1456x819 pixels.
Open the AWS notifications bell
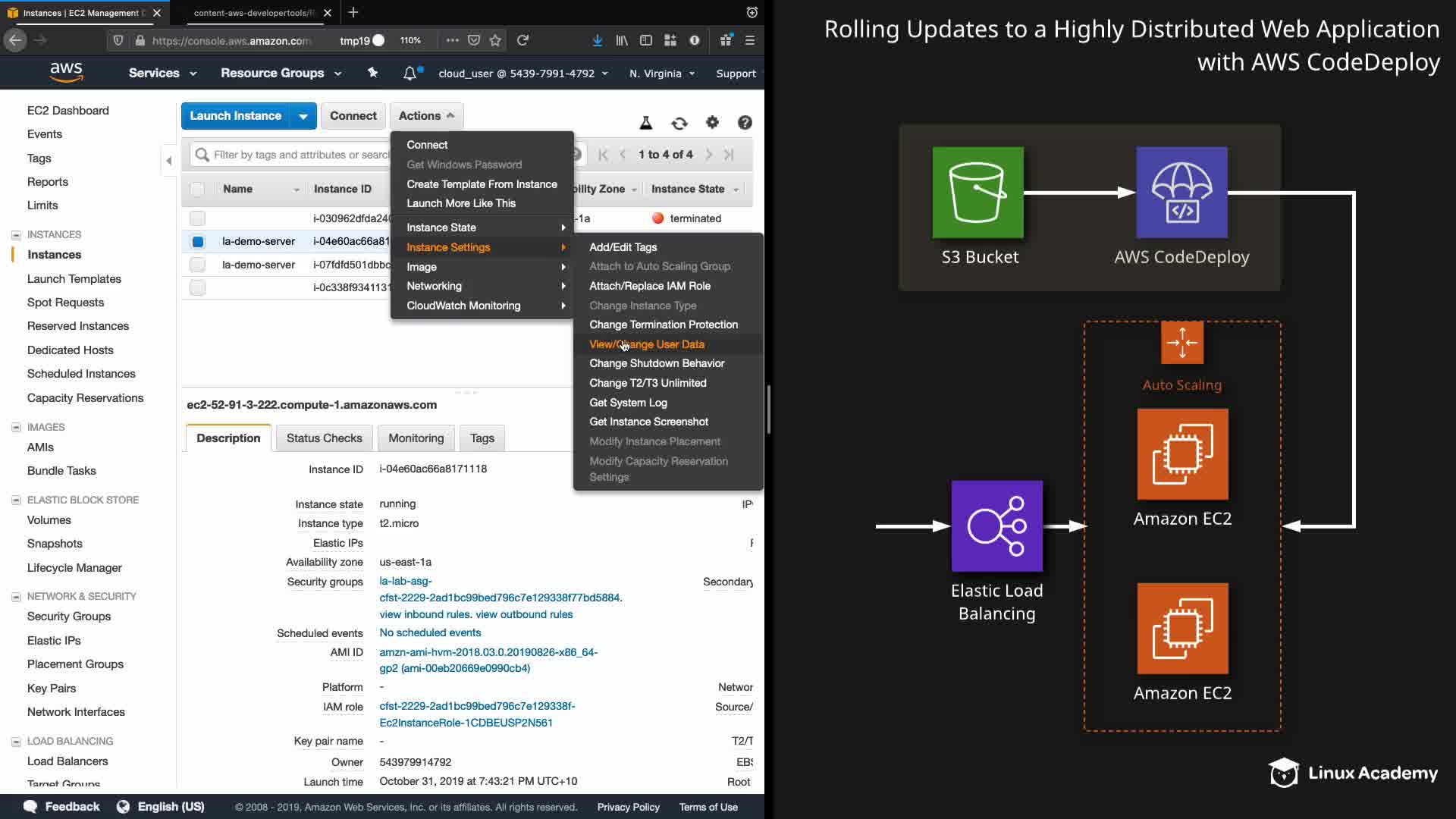(x=409, y=74)
